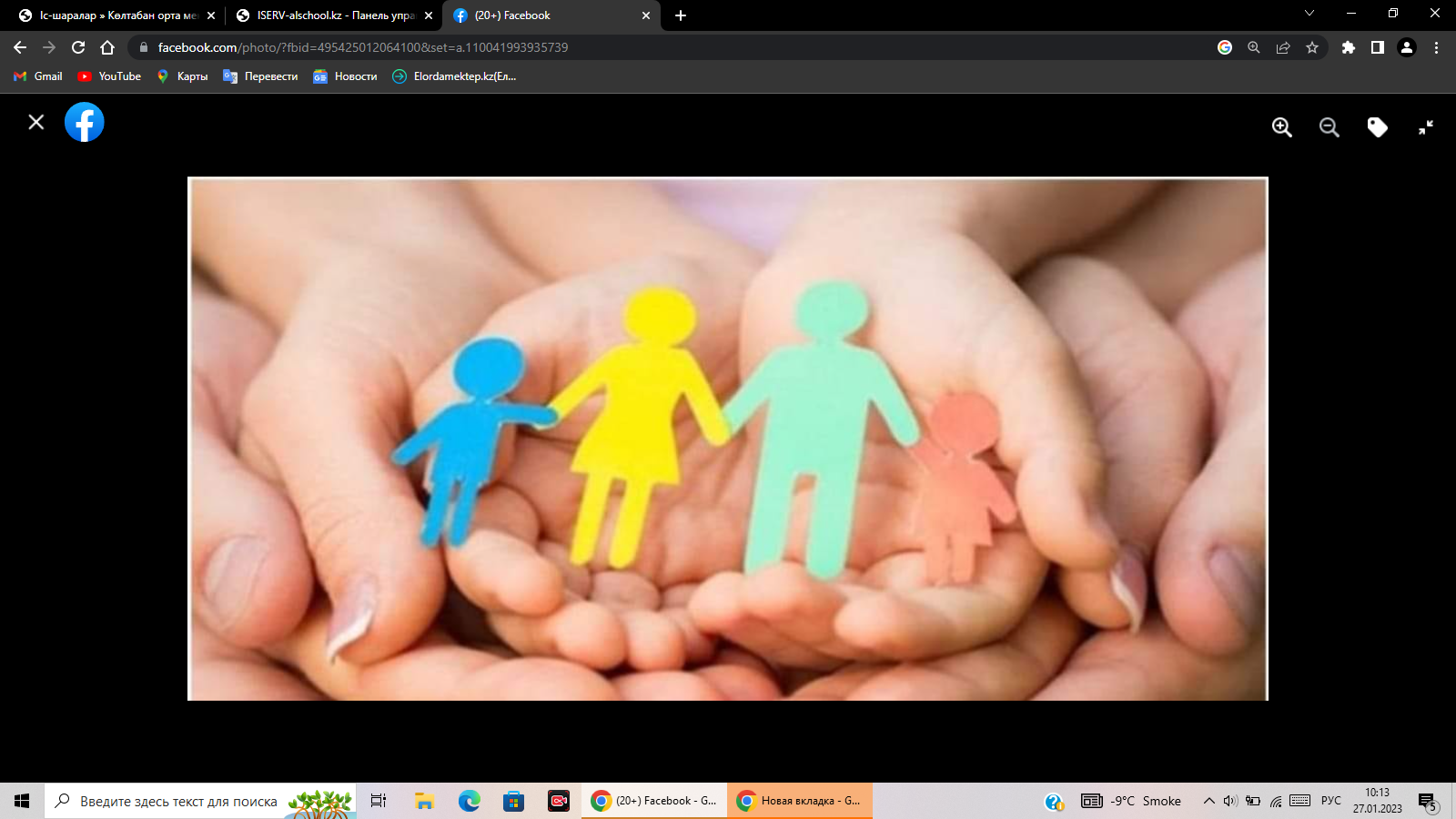Expand the tab search dropdown

tap(1309, 14)
